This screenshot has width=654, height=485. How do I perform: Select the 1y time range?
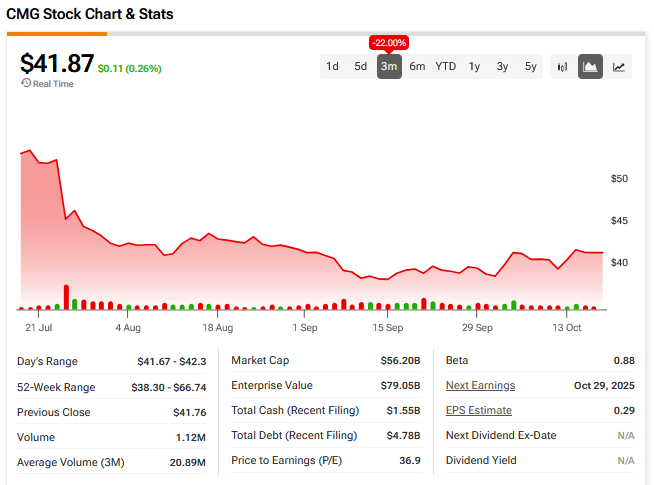click(475, 67)
